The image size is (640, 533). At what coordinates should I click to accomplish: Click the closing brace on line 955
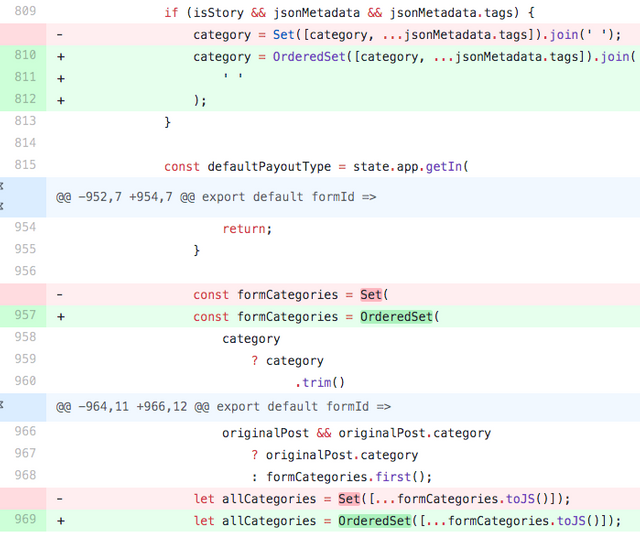click(196, 251)
